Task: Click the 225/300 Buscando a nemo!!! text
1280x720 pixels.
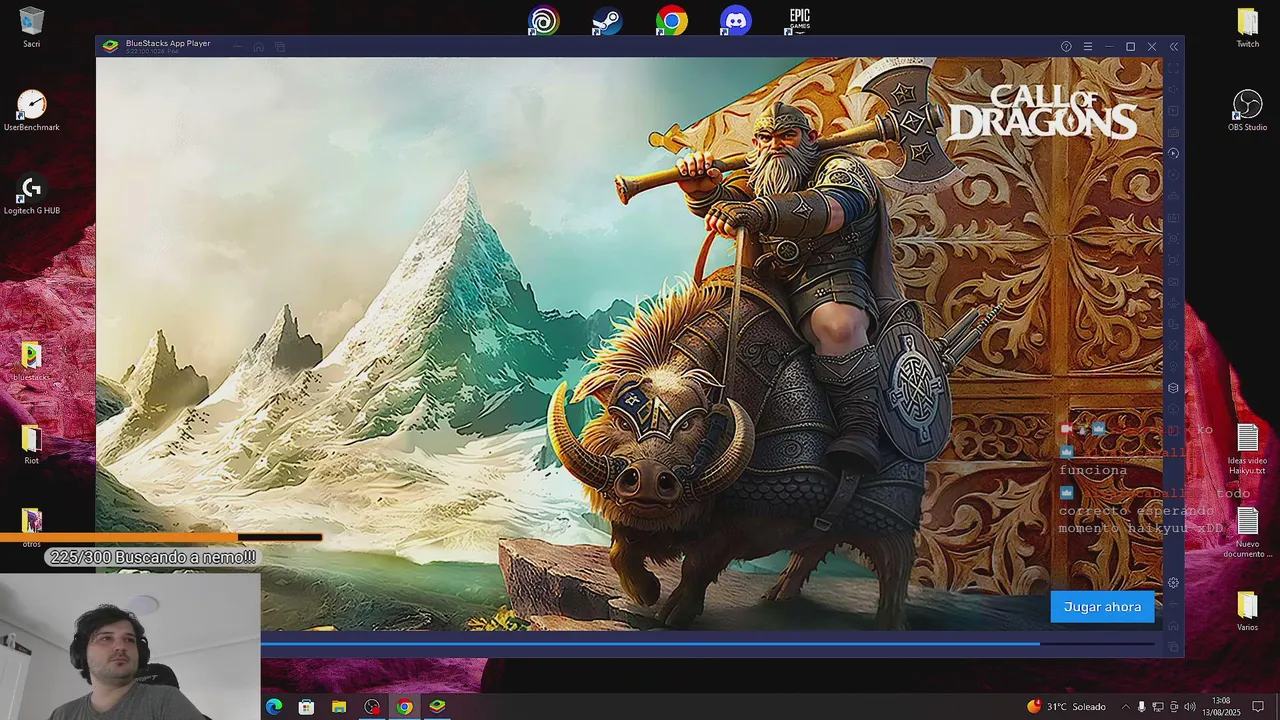Action: click(x=153, y=557)
